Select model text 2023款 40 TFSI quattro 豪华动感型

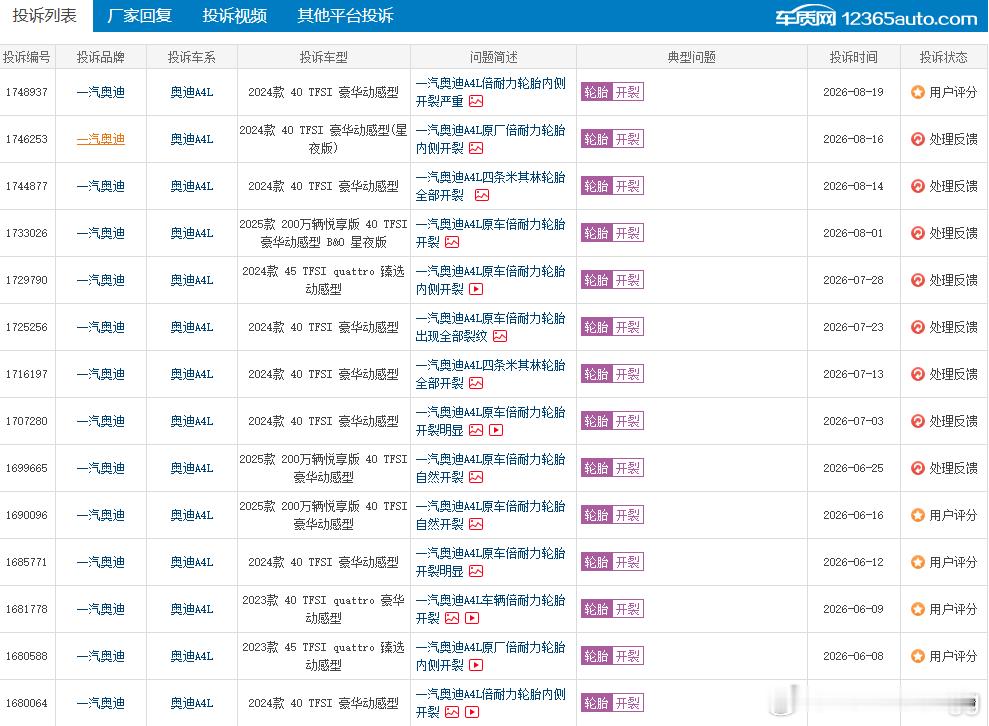pyautogui.click(x=324, y=609)
